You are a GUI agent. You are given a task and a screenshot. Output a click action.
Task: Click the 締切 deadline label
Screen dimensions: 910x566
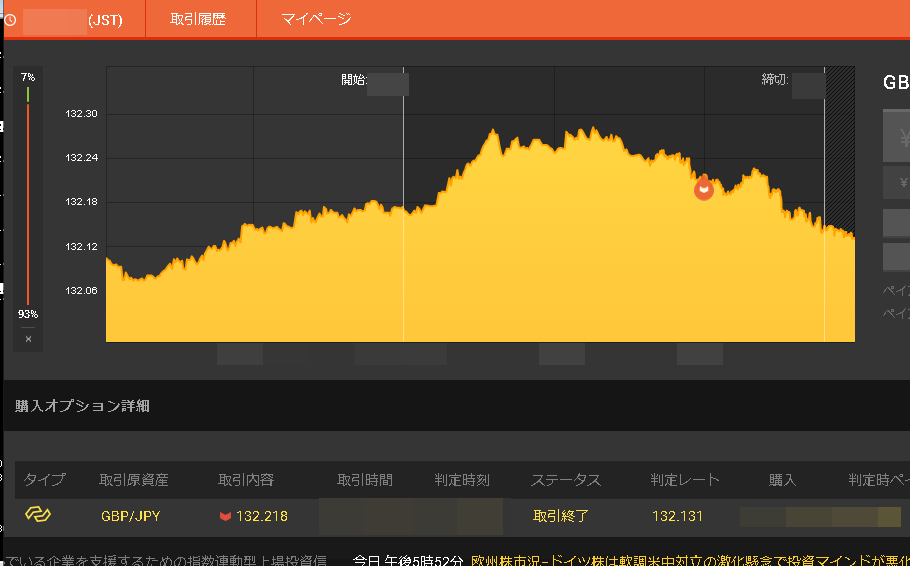click(775, 80)
